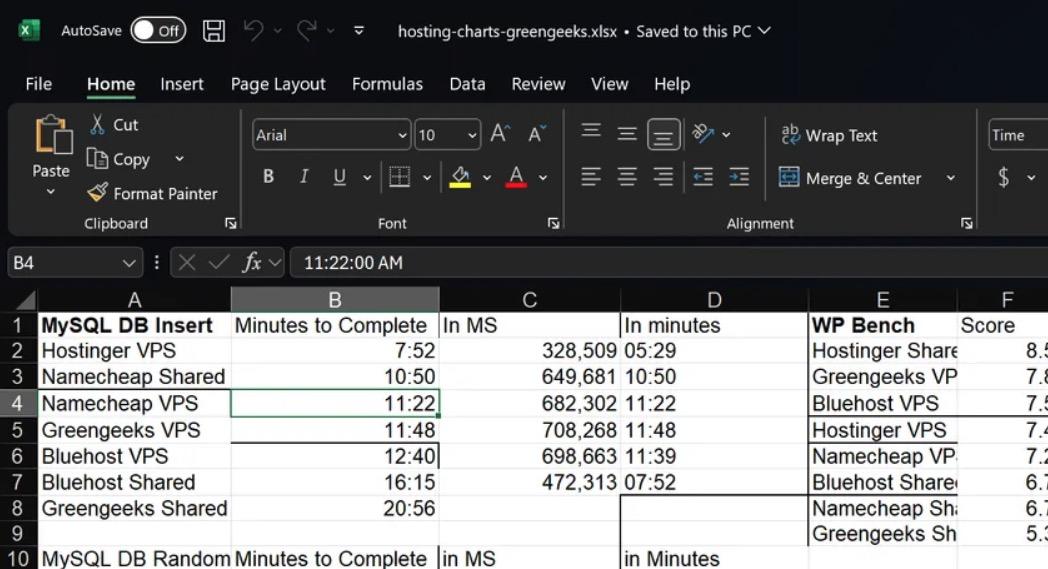Open the Alignment dialog launcher
The width and height of the screenshot is (1048, 569).
(x=966, y=223)
